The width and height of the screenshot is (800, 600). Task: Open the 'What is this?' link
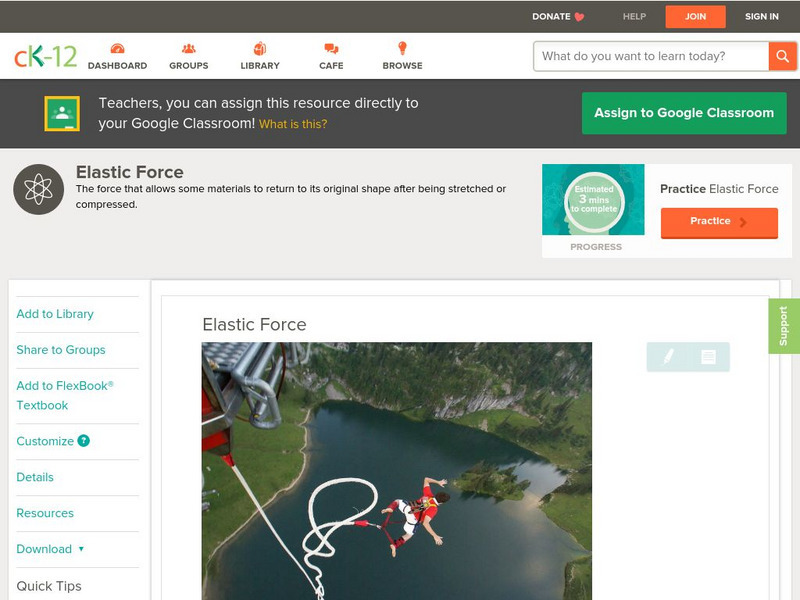pos(293,124)
